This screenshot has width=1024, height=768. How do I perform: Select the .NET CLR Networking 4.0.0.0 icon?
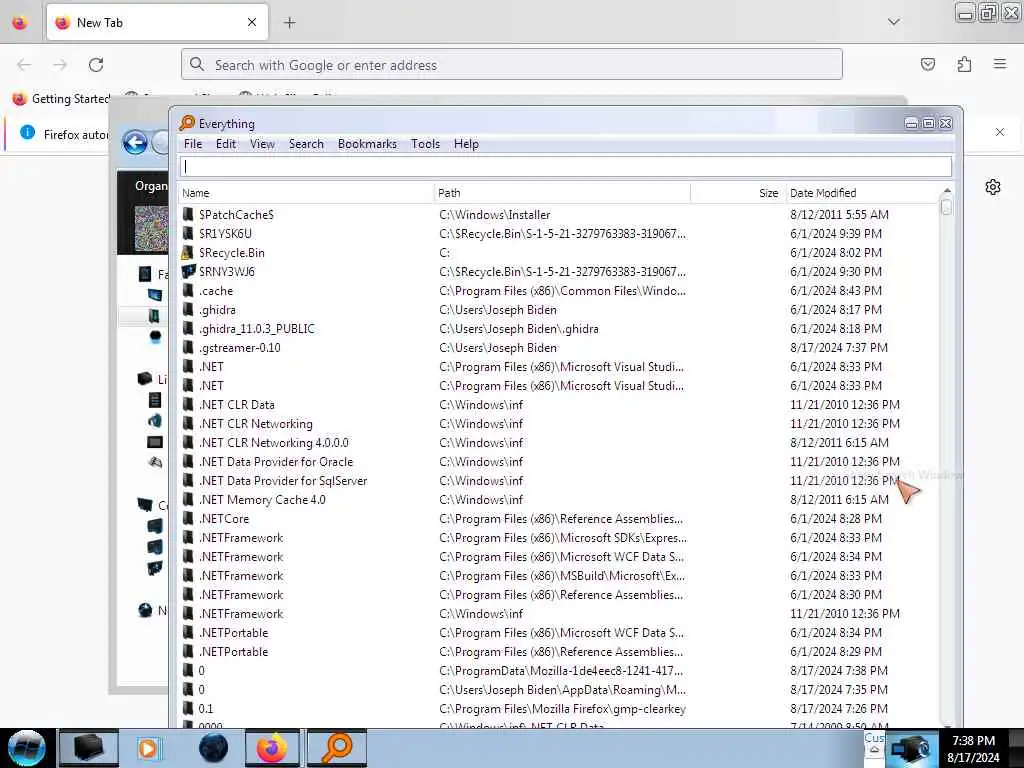(188, 442)
